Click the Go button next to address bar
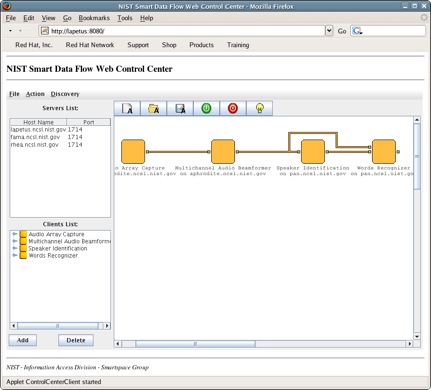The width and height of the screenshot is (431, 390). click(342, 31)
